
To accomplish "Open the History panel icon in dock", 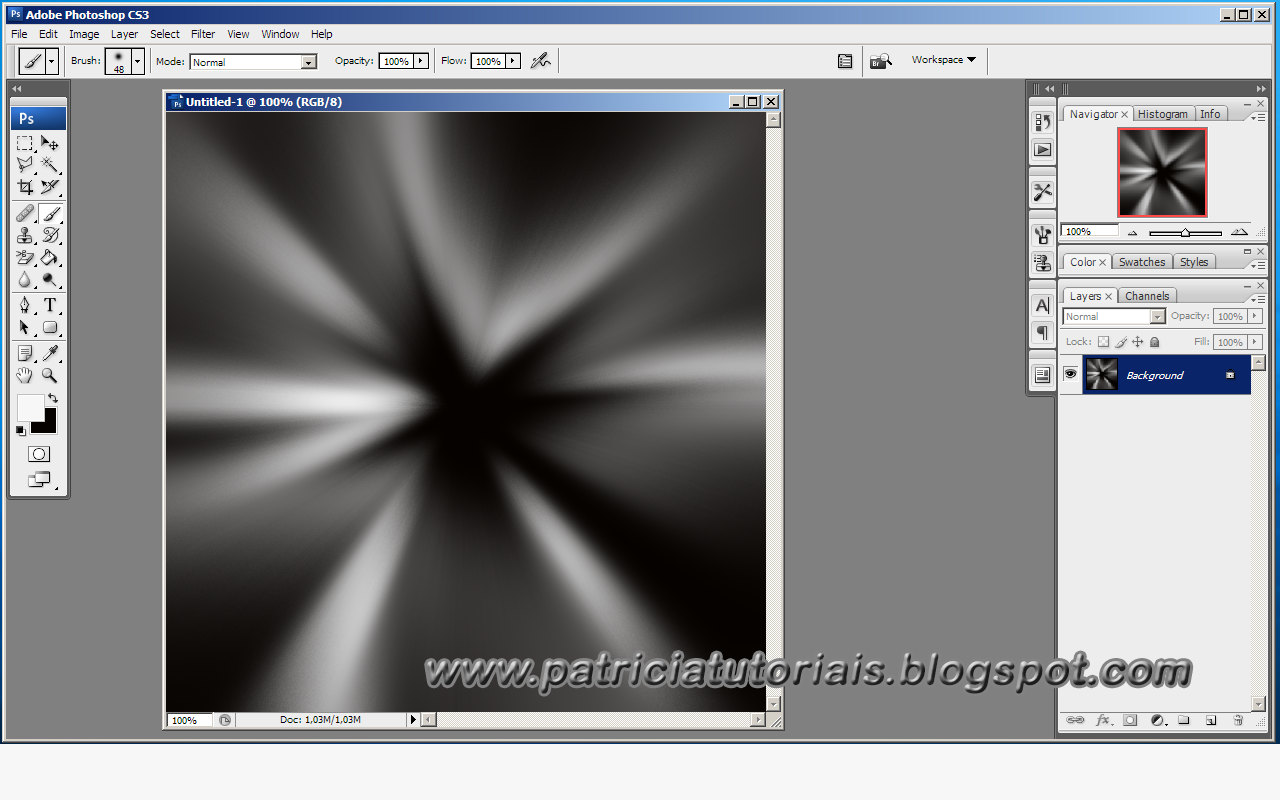I will 1042,122.
